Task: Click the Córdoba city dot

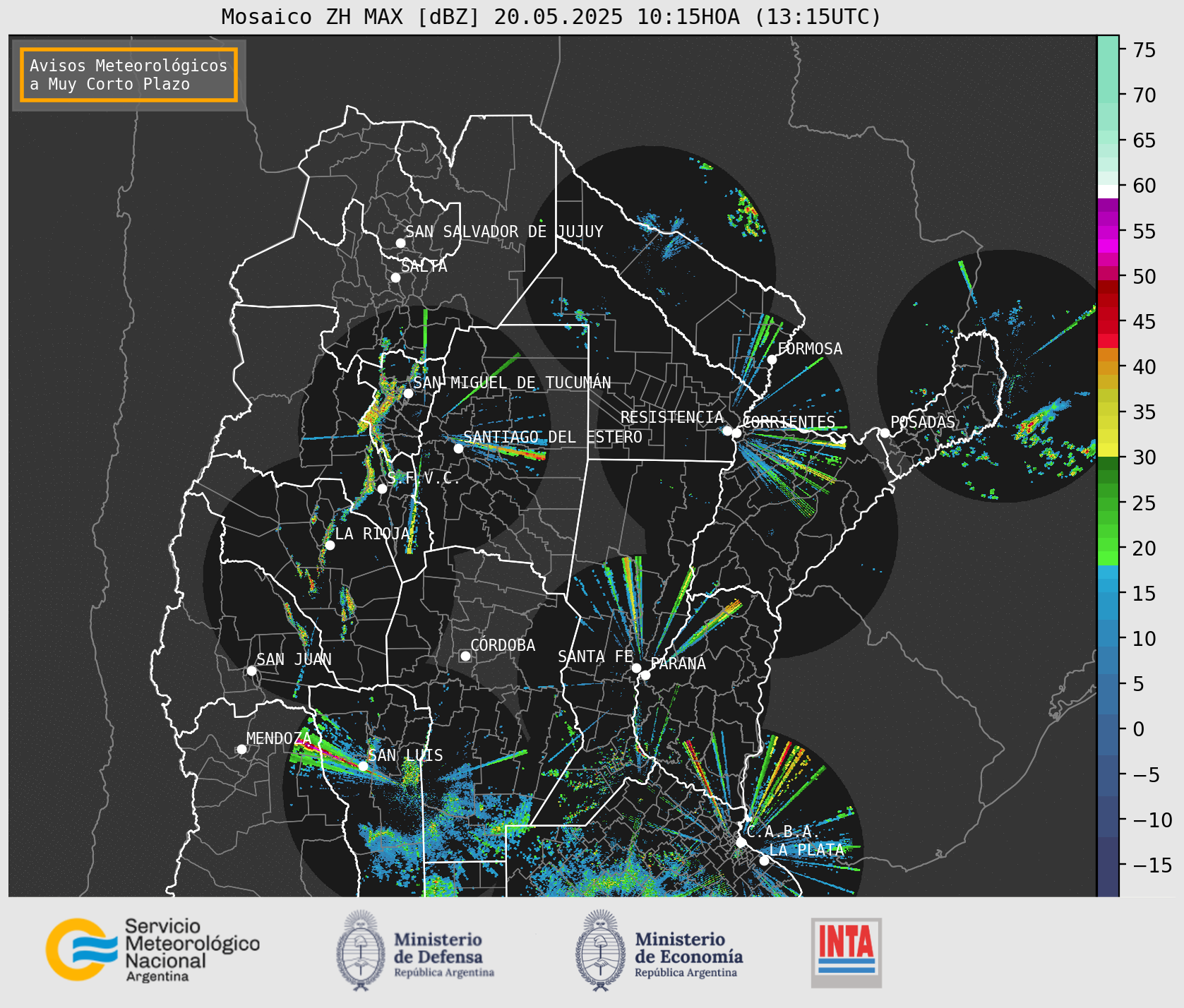Action: pos(465,656)
